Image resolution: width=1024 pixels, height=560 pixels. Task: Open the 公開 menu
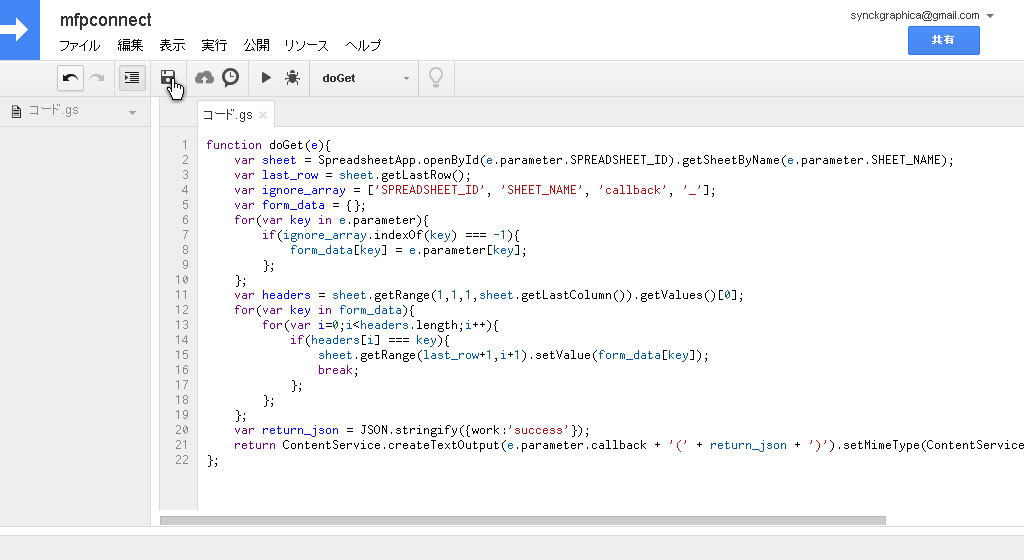[x=256, y=45]
